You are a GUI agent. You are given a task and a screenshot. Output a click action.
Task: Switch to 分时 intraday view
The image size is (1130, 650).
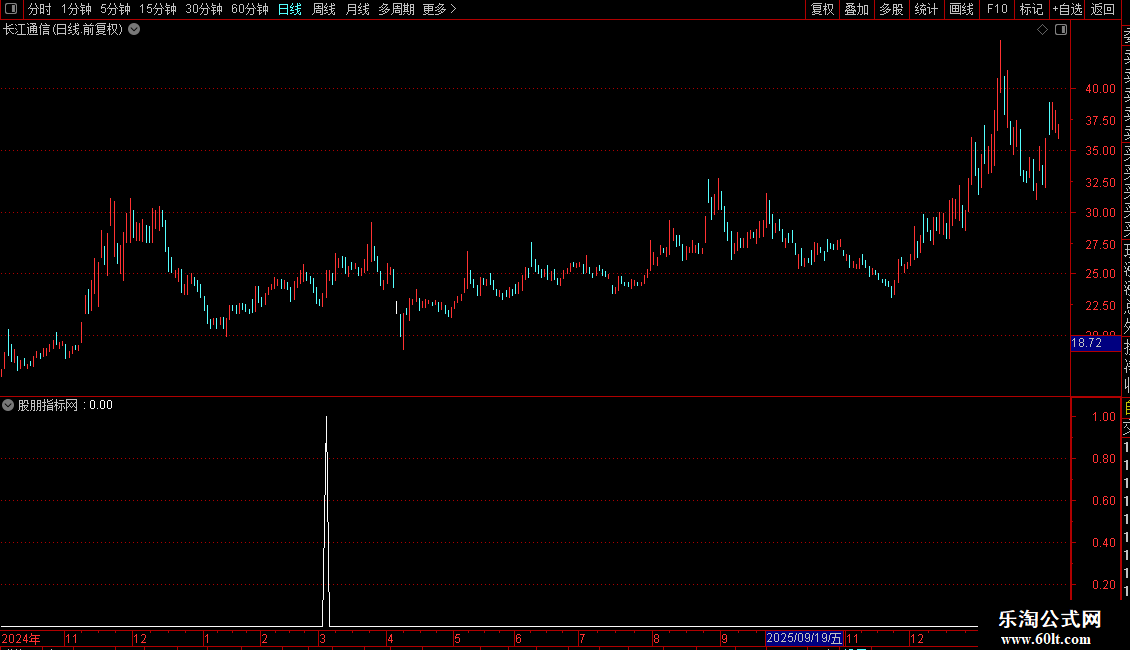(x=40, y=9)
